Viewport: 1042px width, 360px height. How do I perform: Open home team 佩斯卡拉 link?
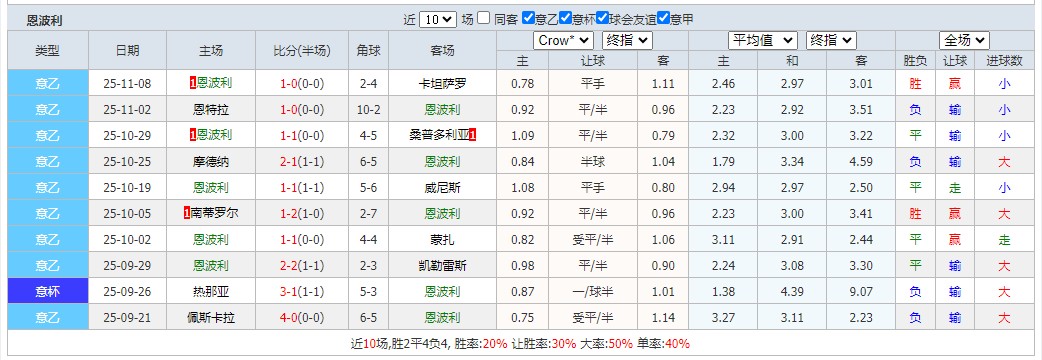click(211, 317)
